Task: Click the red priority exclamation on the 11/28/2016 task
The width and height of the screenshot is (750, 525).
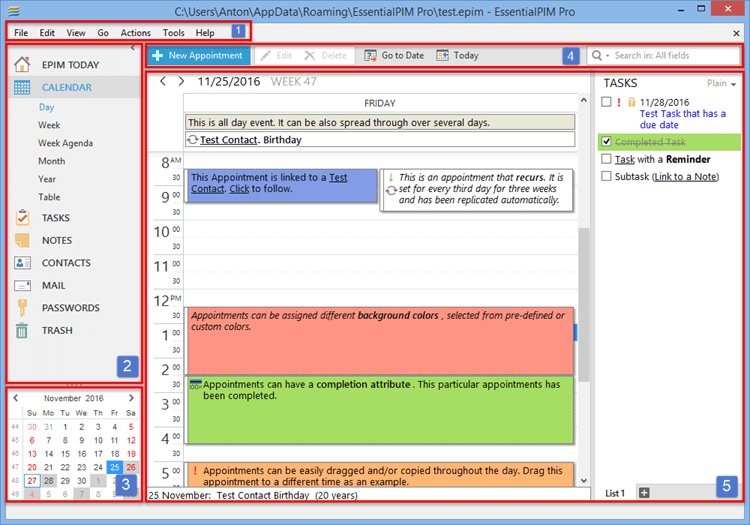Action: tap(619, 102)
